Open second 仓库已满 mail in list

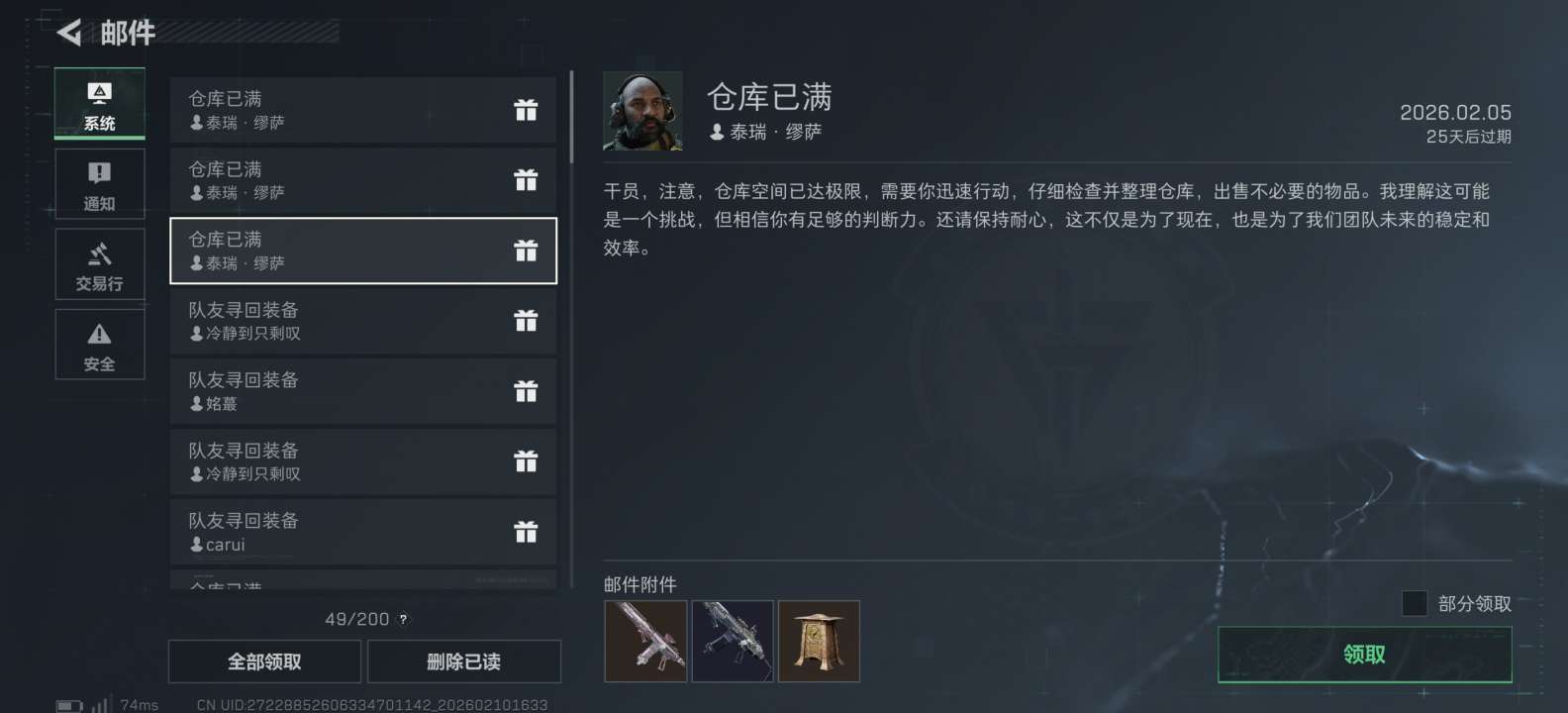coord(363,180)
